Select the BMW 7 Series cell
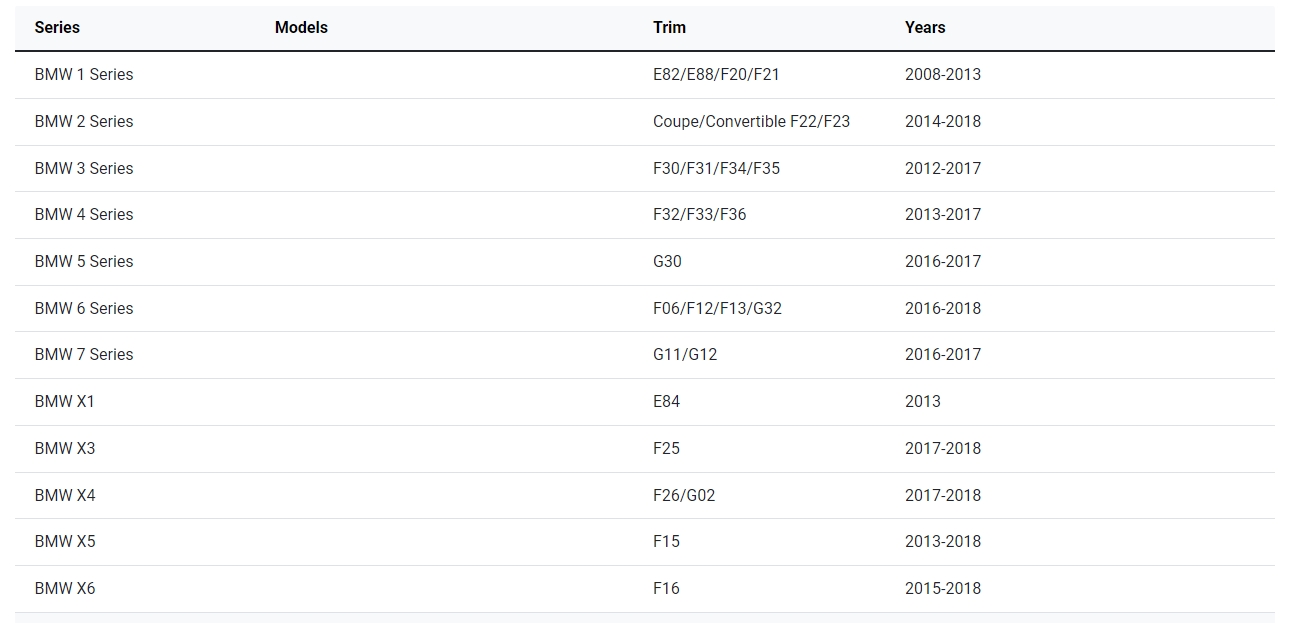 tap(84, 355)
